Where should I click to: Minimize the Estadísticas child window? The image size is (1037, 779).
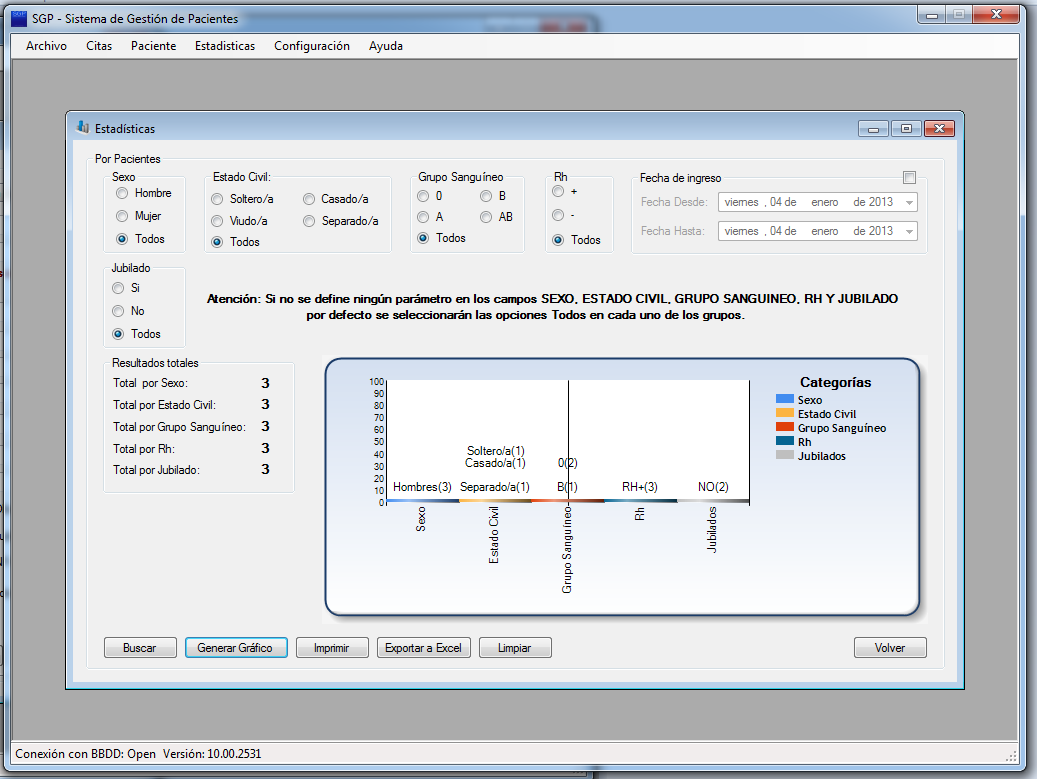tap(873, 128)
